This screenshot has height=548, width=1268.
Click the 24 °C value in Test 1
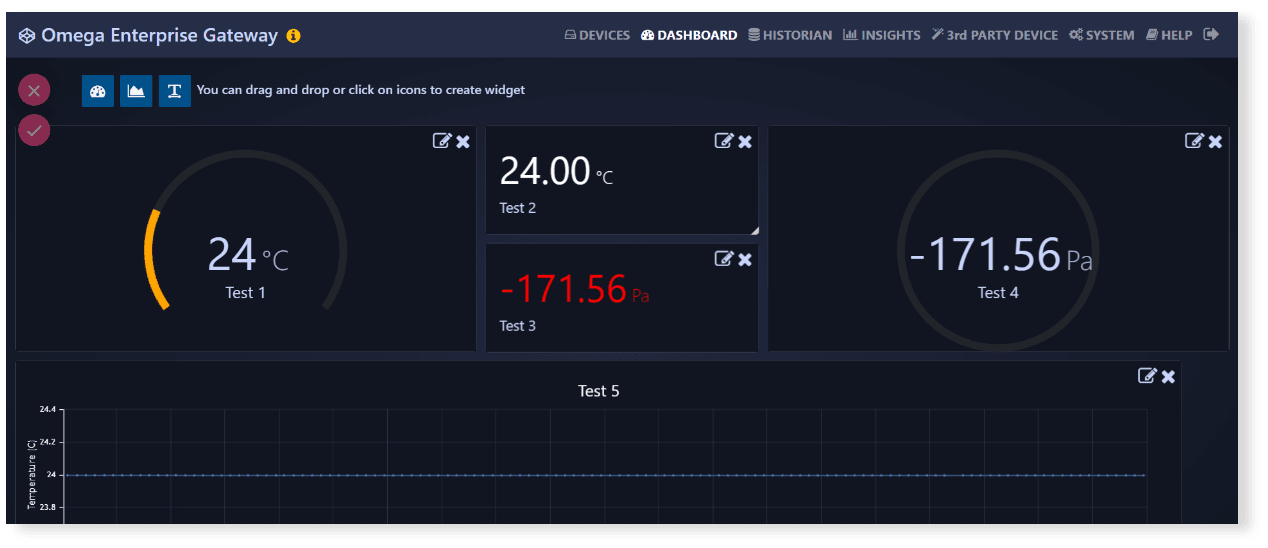coord(248,255)
